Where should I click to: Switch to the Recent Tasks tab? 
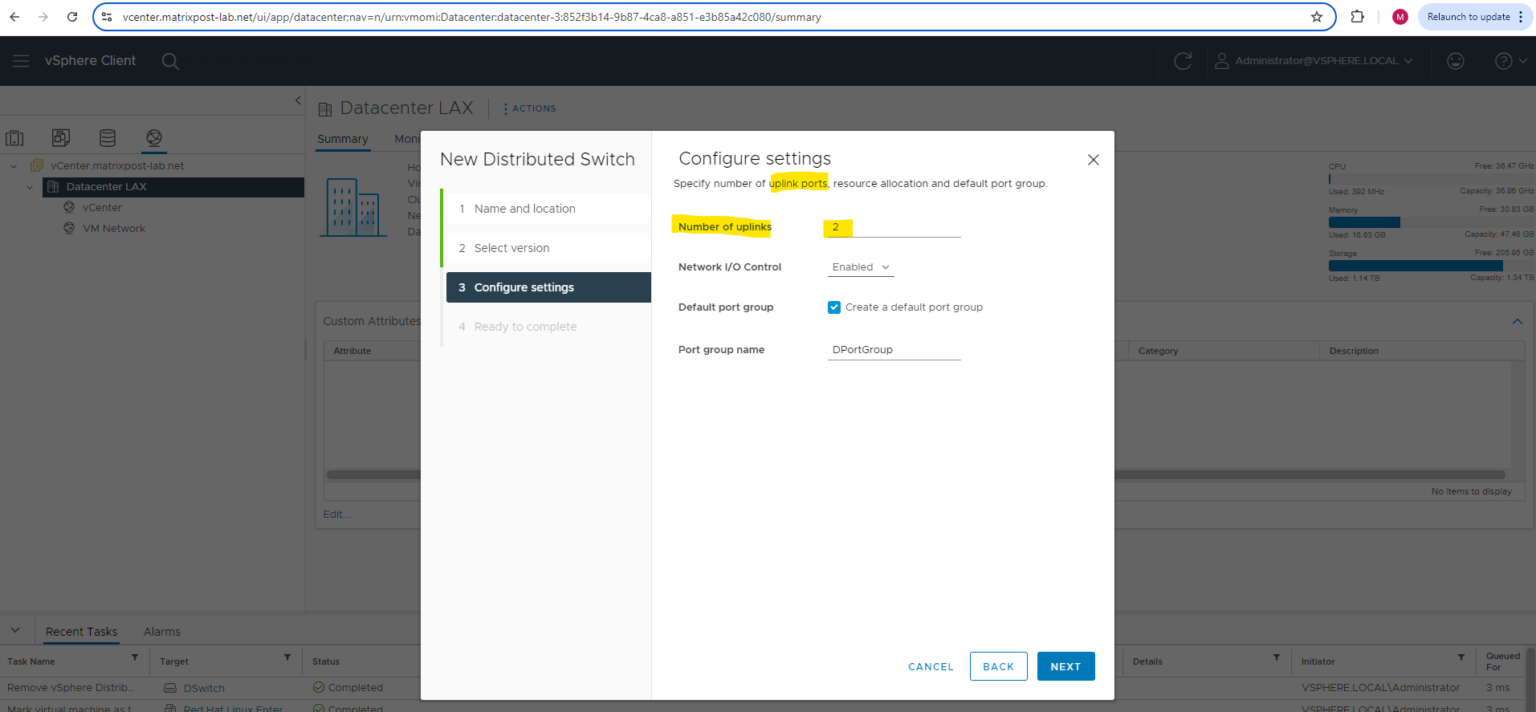coord(81,632)
